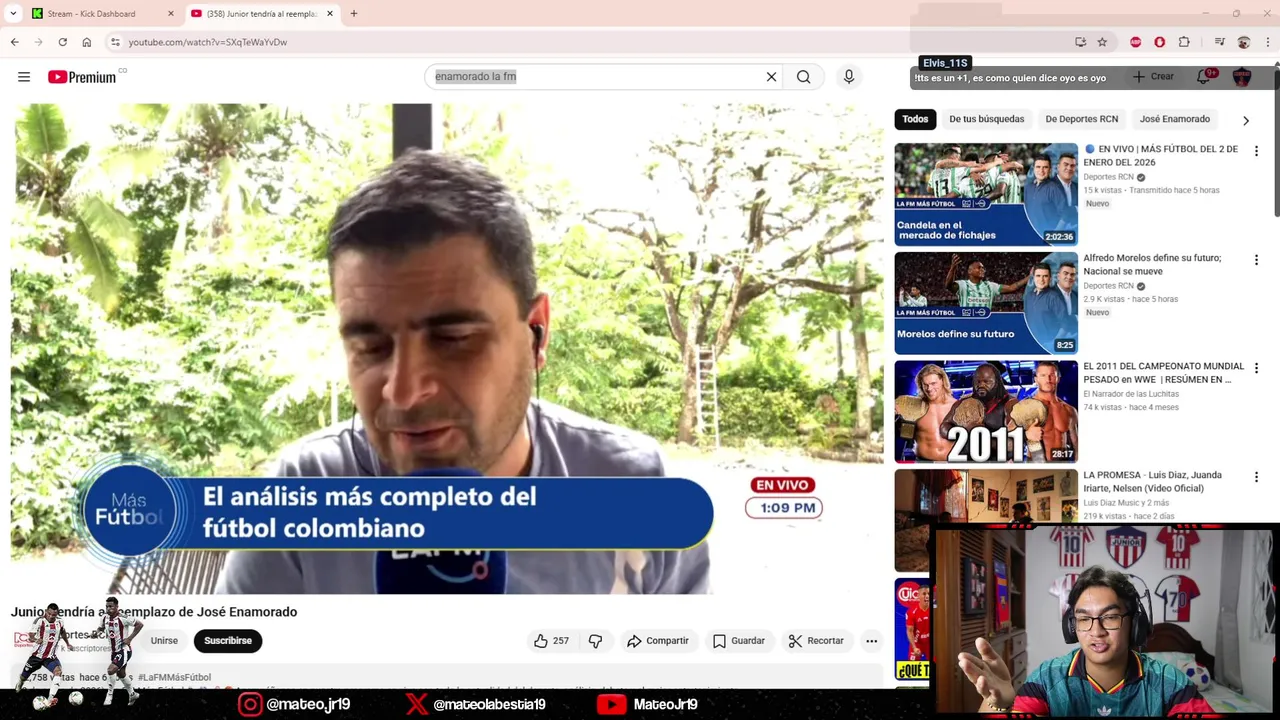This screenshot has height=720, width=1280.
Task: Show more filter chips with the chevron
Action: pyautogui.click(x=1246, y=120)
